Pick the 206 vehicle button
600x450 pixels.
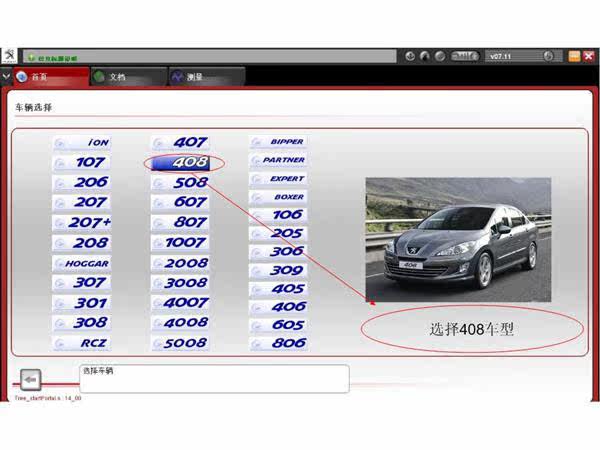coord(82,183)
